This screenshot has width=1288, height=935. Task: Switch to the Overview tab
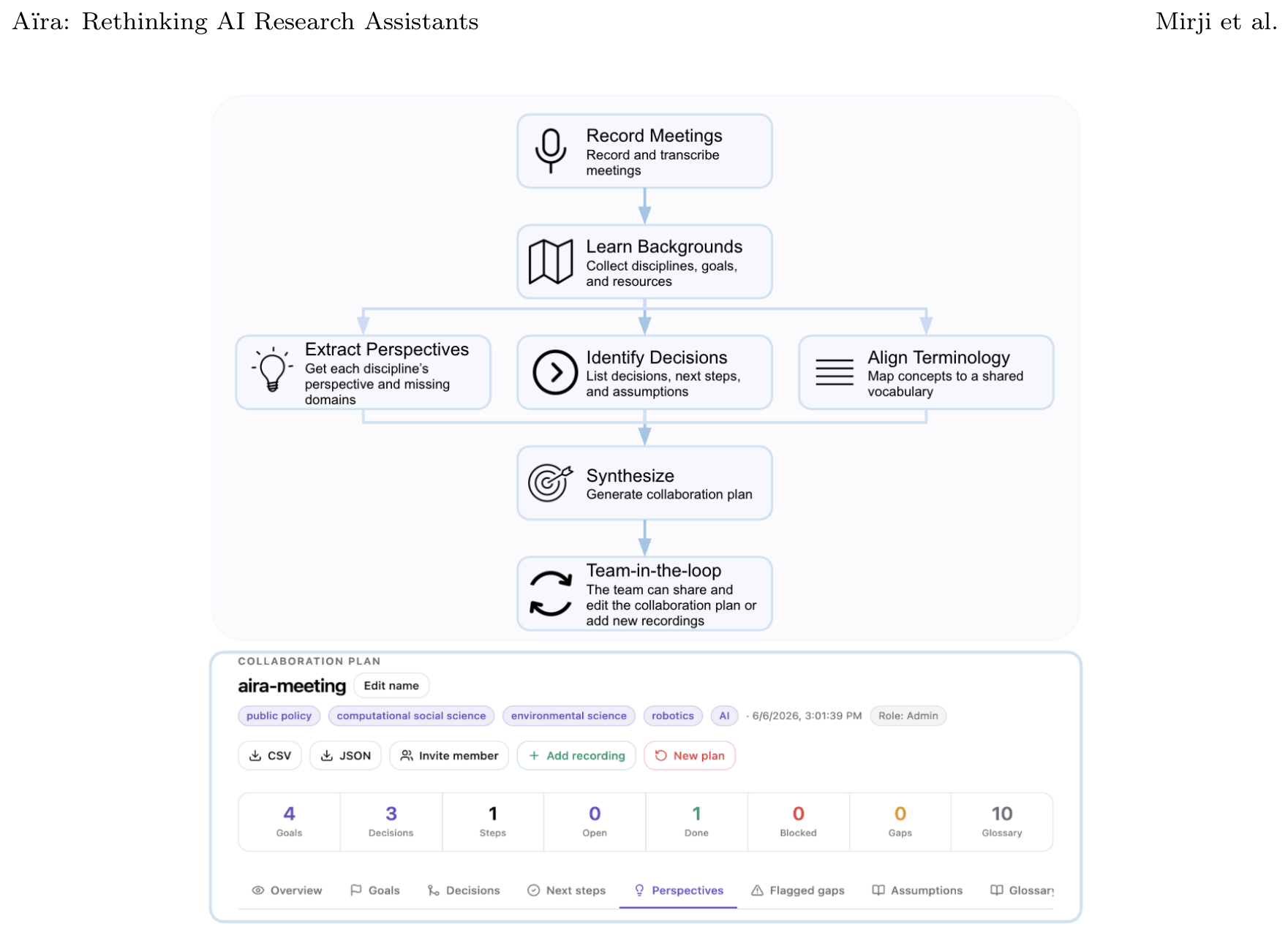(287, 890)
